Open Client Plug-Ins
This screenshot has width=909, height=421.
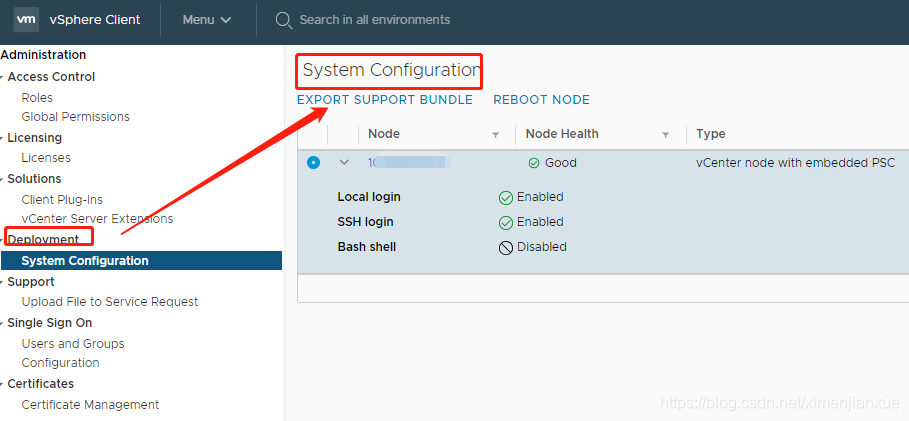pyautogui.click(x=62, y=199)
